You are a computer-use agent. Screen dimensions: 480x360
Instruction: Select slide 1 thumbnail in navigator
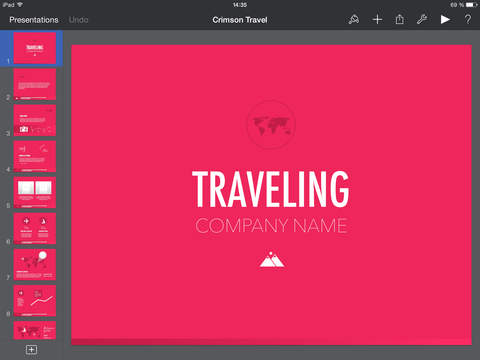35,48
